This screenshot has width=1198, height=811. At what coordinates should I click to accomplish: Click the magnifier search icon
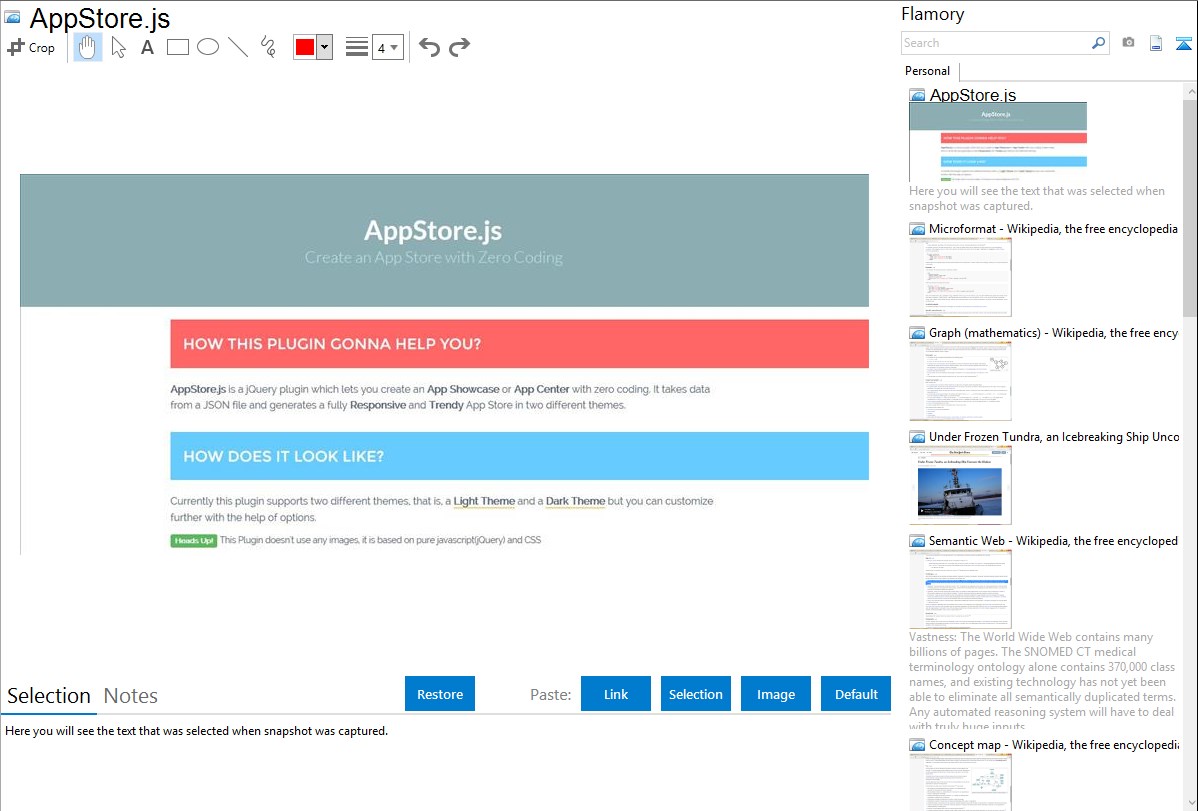click(1099, 43)
